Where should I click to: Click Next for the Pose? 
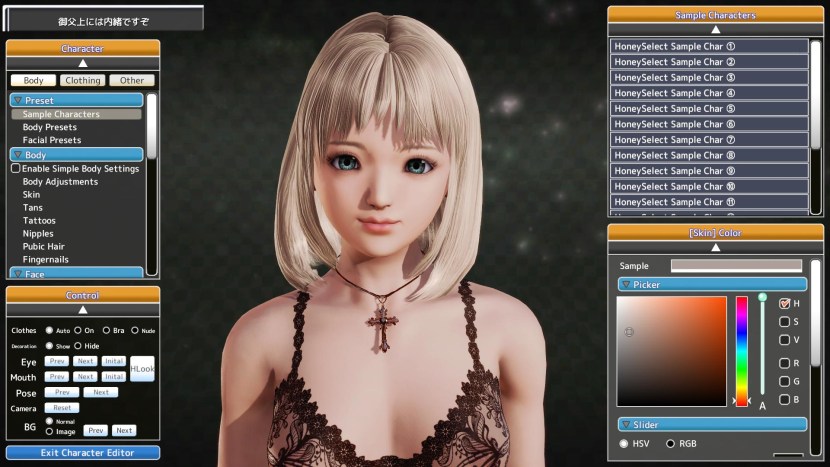(100, 393)
